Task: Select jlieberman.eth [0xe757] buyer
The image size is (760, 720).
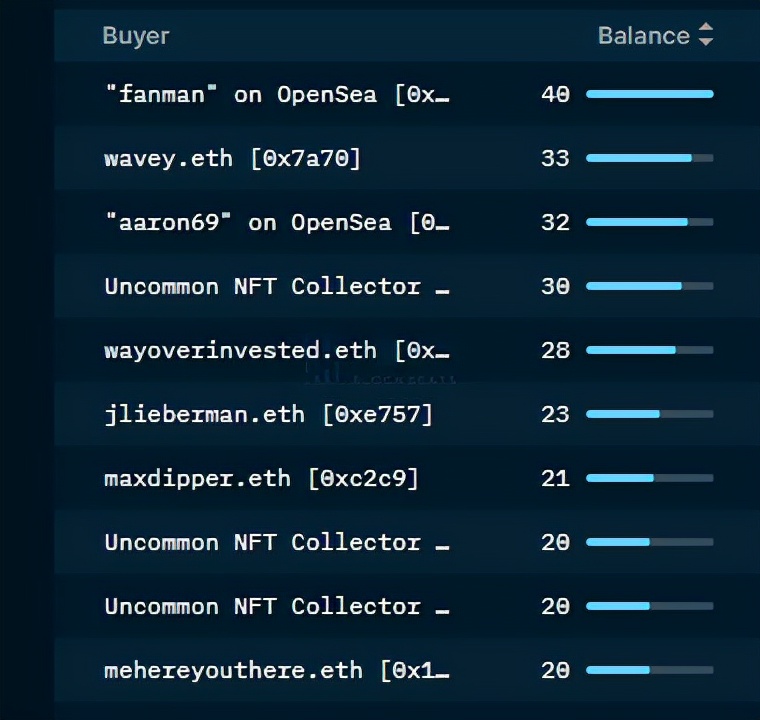Action: pos(268,414)
